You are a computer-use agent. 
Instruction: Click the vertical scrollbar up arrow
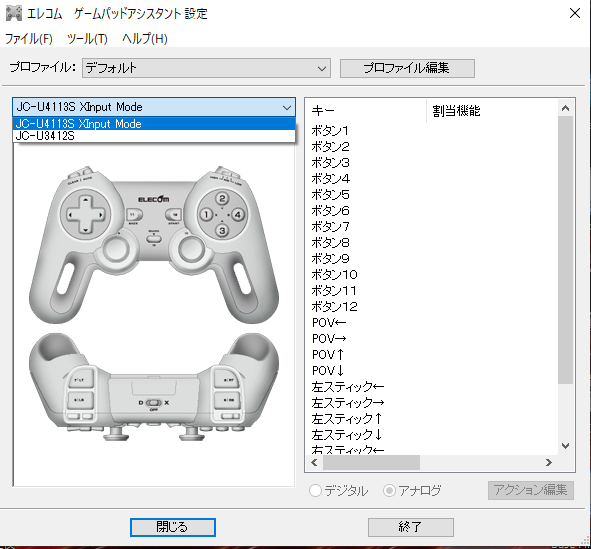pos(565,109)
